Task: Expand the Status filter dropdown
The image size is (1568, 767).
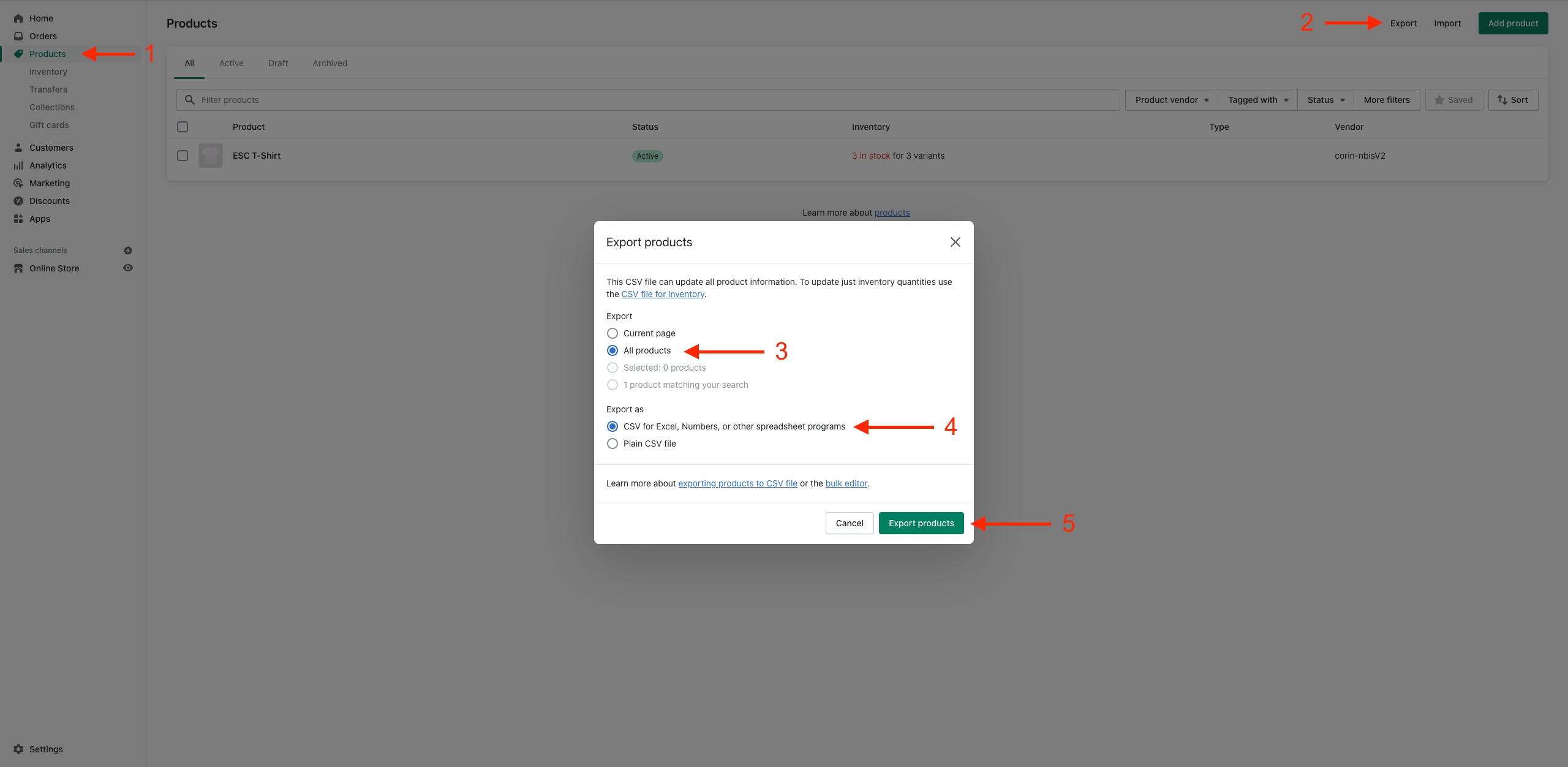Action: [x=1325, y=99]
